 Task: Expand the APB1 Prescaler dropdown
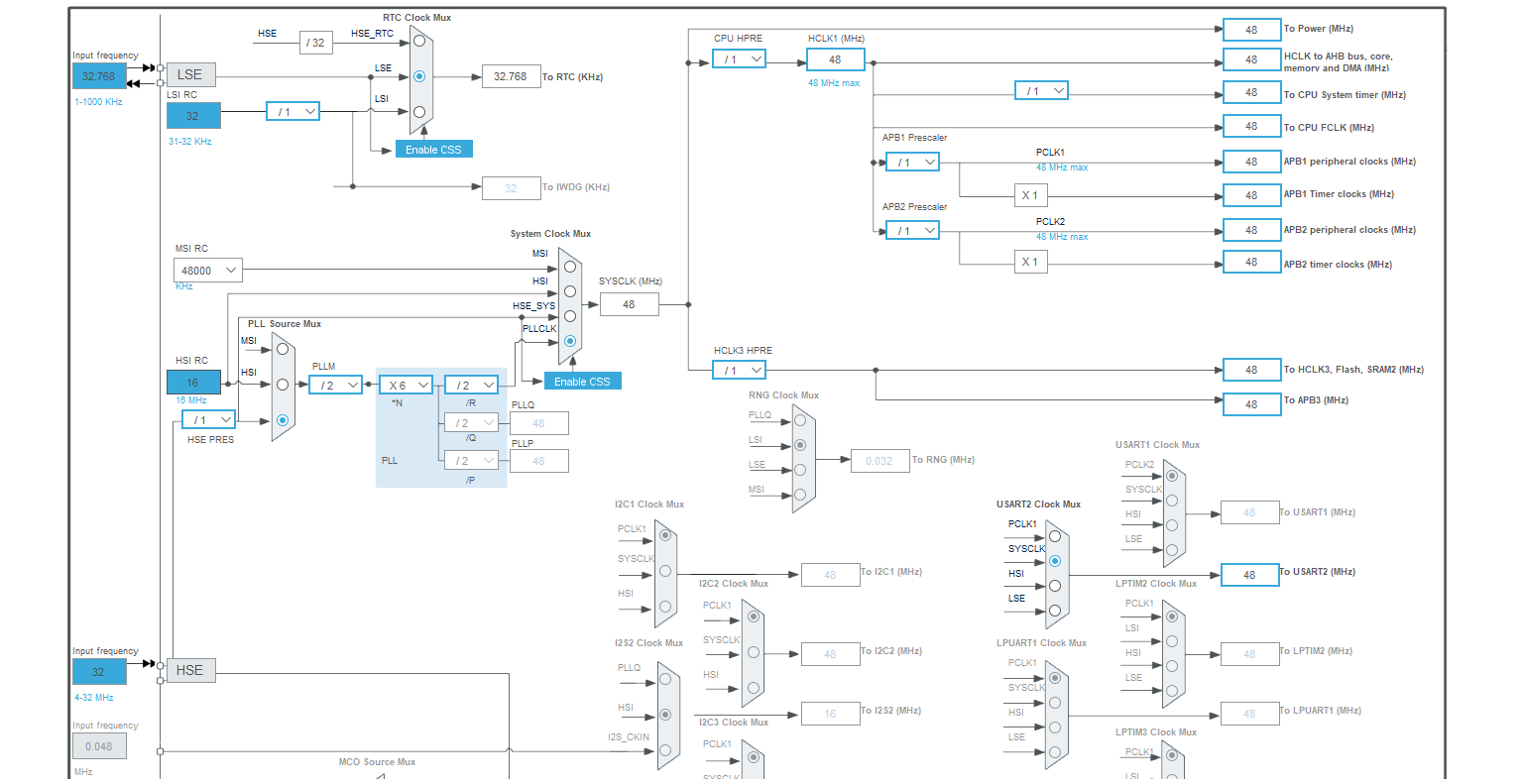(x=912, y=162)
